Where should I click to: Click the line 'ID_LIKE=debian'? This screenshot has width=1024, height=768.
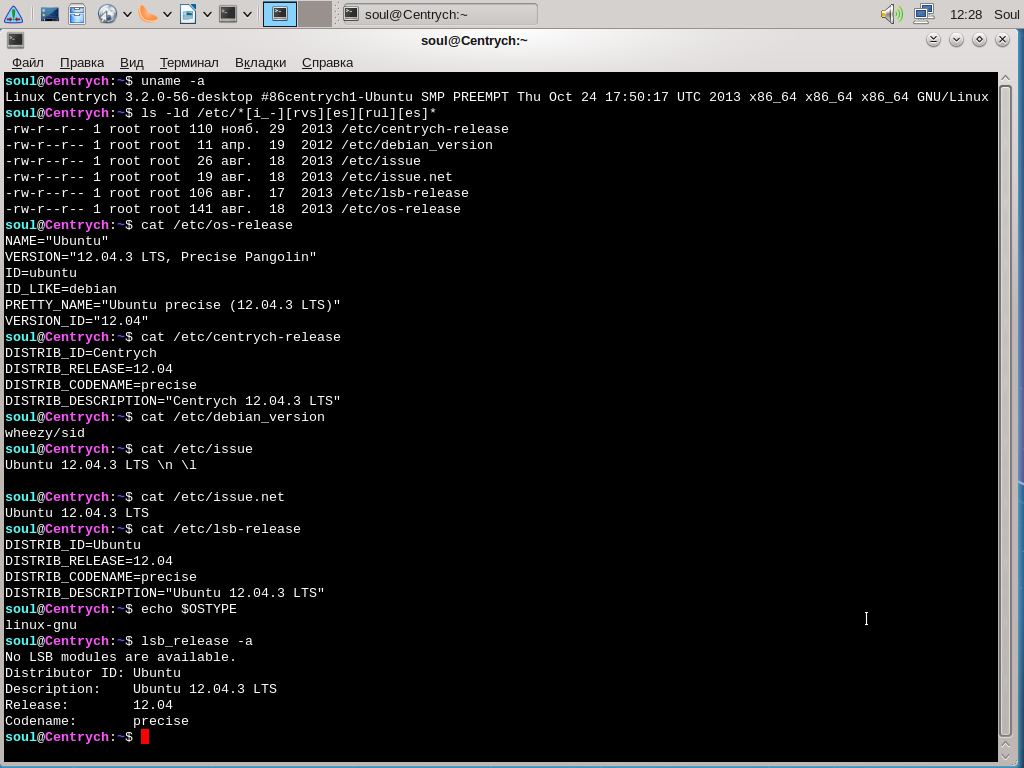(61, 289)
